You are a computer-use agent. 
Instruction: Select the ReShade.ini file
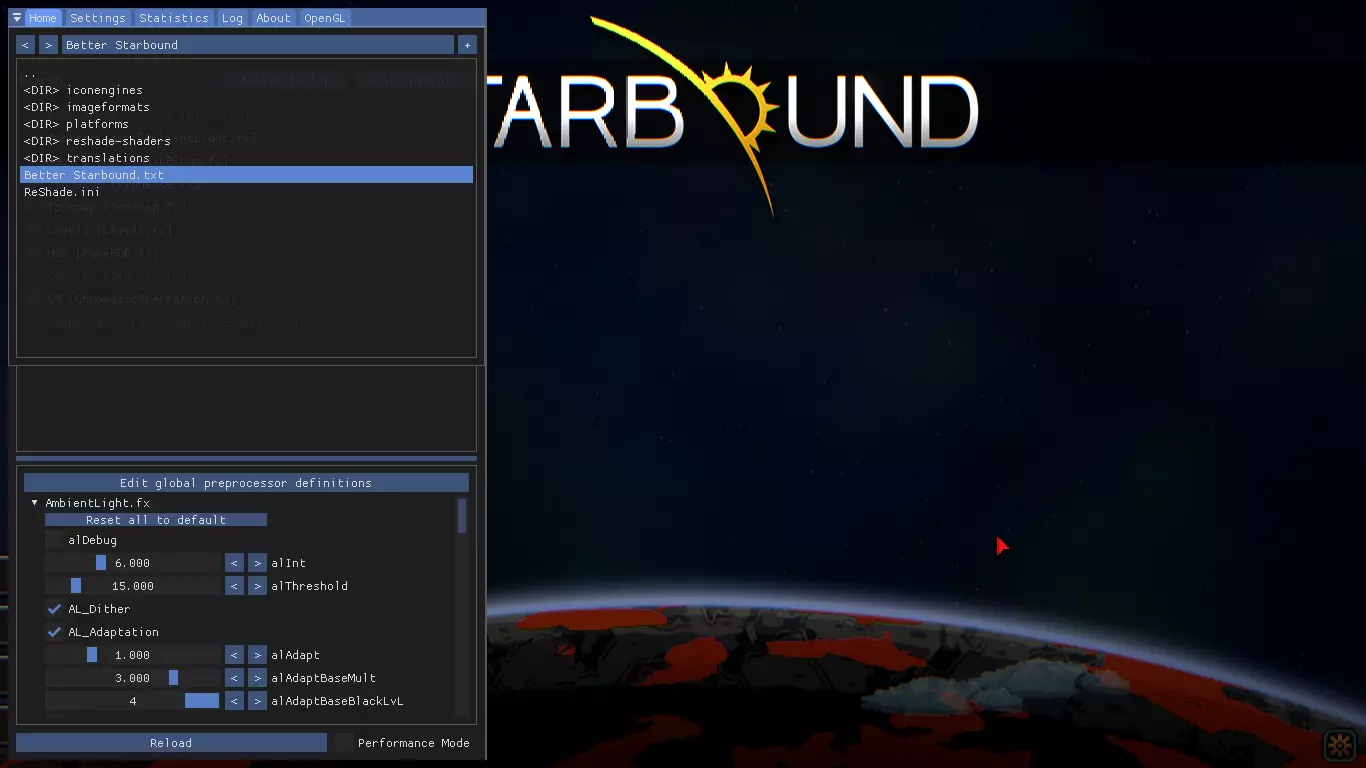(246, 192)
